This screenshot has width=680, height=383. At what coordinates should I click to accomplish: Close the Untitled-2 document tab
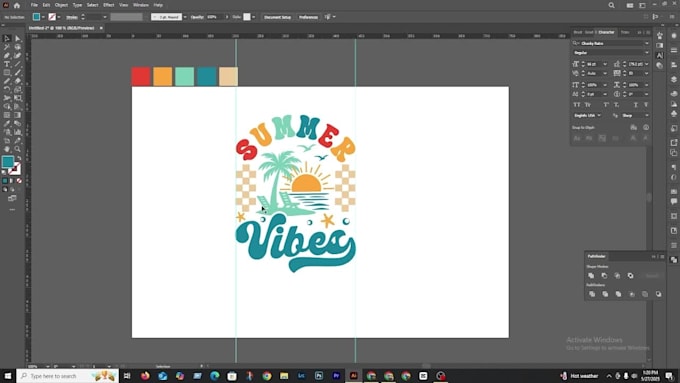[x=101, y=28]
